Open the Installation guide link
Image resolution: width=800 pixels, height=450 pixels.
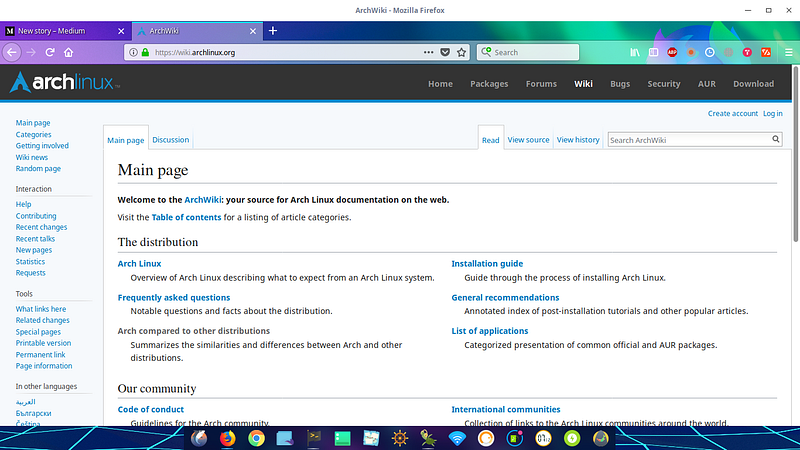coord(487,264)
